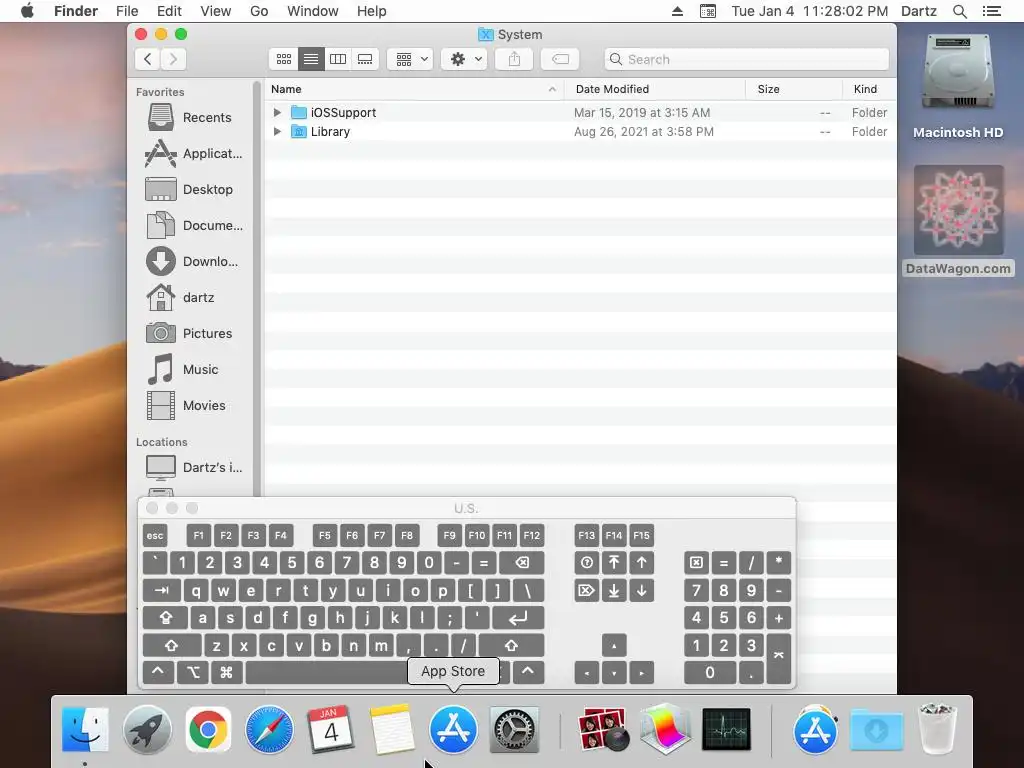Toggle right shift on keyboard viewer
1024x768 pixels.
coord(511,646)
